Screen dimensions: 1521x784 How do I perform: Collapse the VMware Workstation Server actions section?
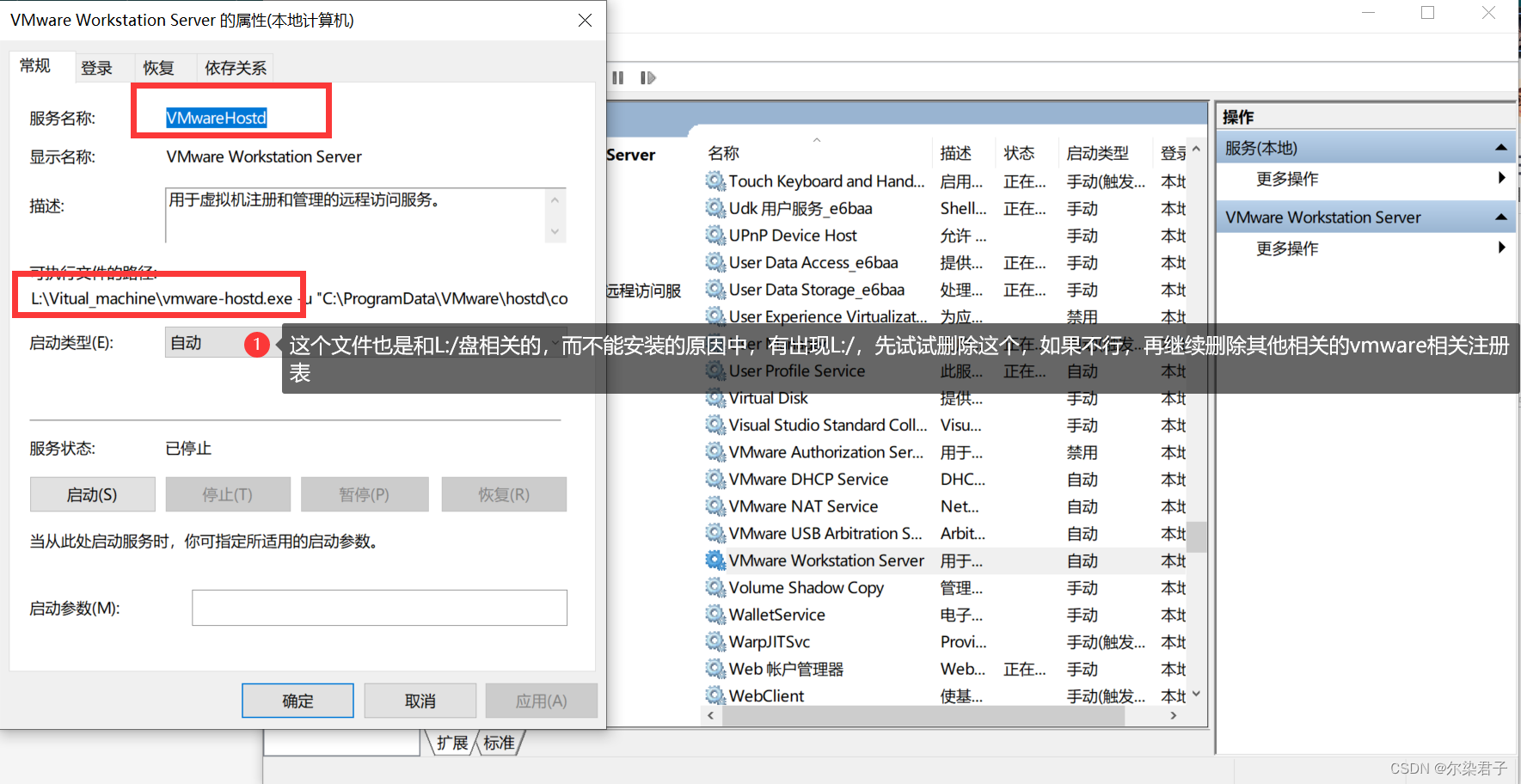click(1500, 217)
